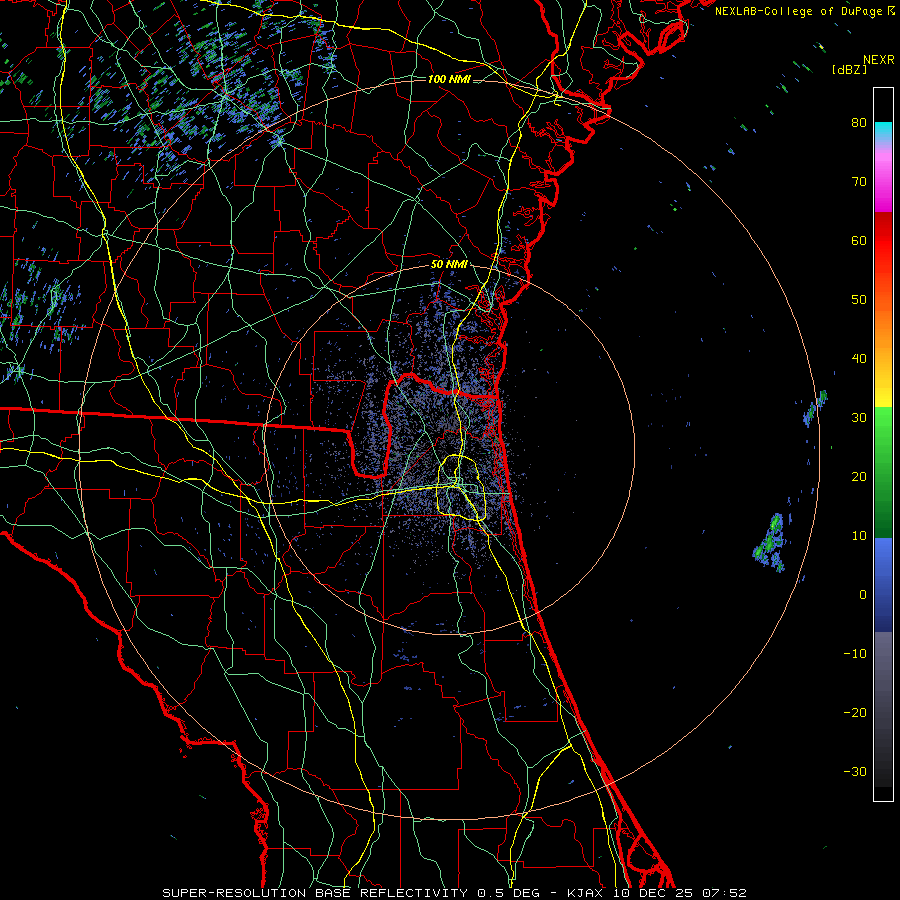Click the large green-blue offshore radar echo
The height and width of the screenshot is (900, 900).
pyautogui.click(x=770, y=542)
